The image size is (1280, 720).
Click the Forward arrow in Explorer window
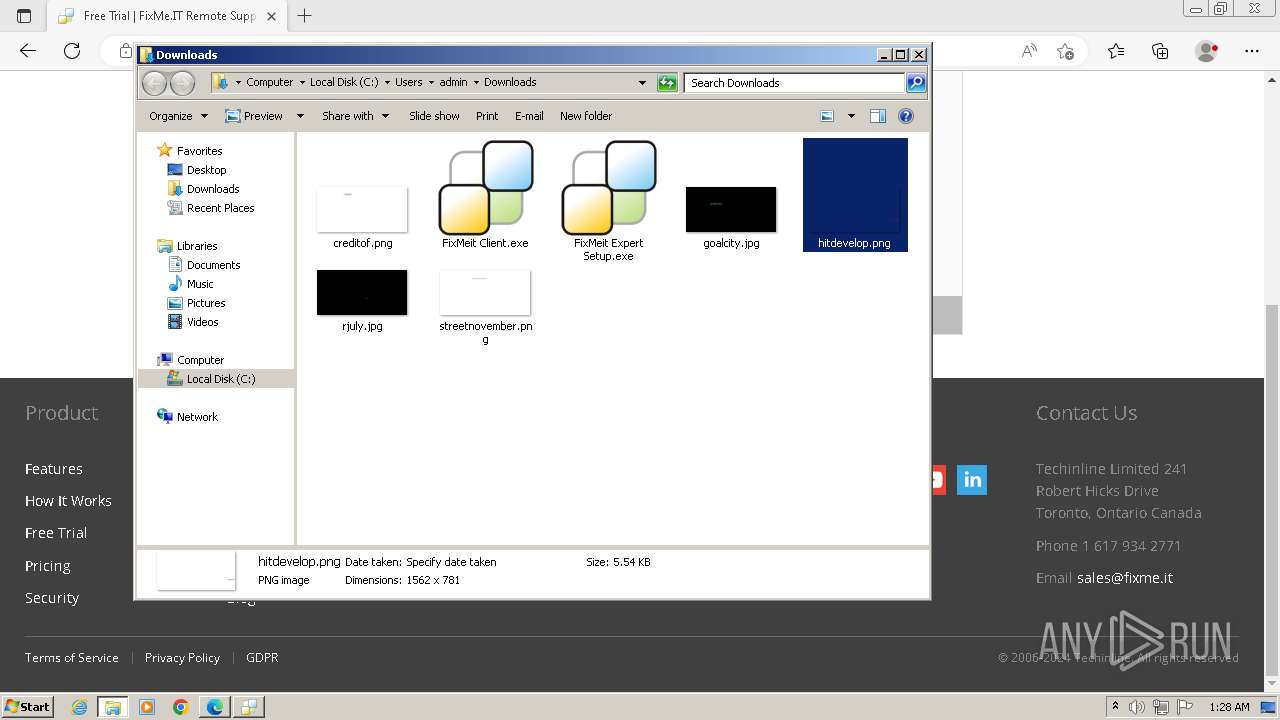pyautogui.click(x=182, y=83)
